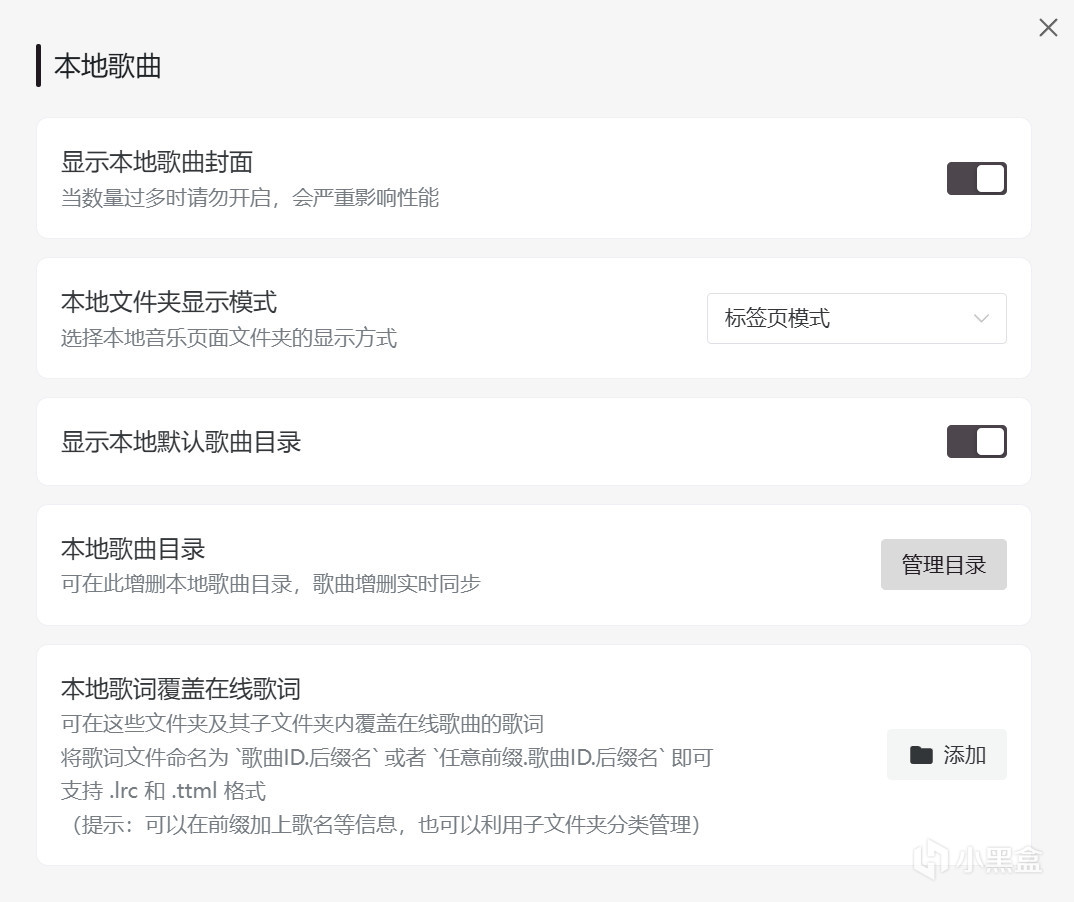The height and width of the screenshot is (902, 1074).
Task: Click the 本地歌词覆盖在线歌词 label
Action: (x=181, y=688)
